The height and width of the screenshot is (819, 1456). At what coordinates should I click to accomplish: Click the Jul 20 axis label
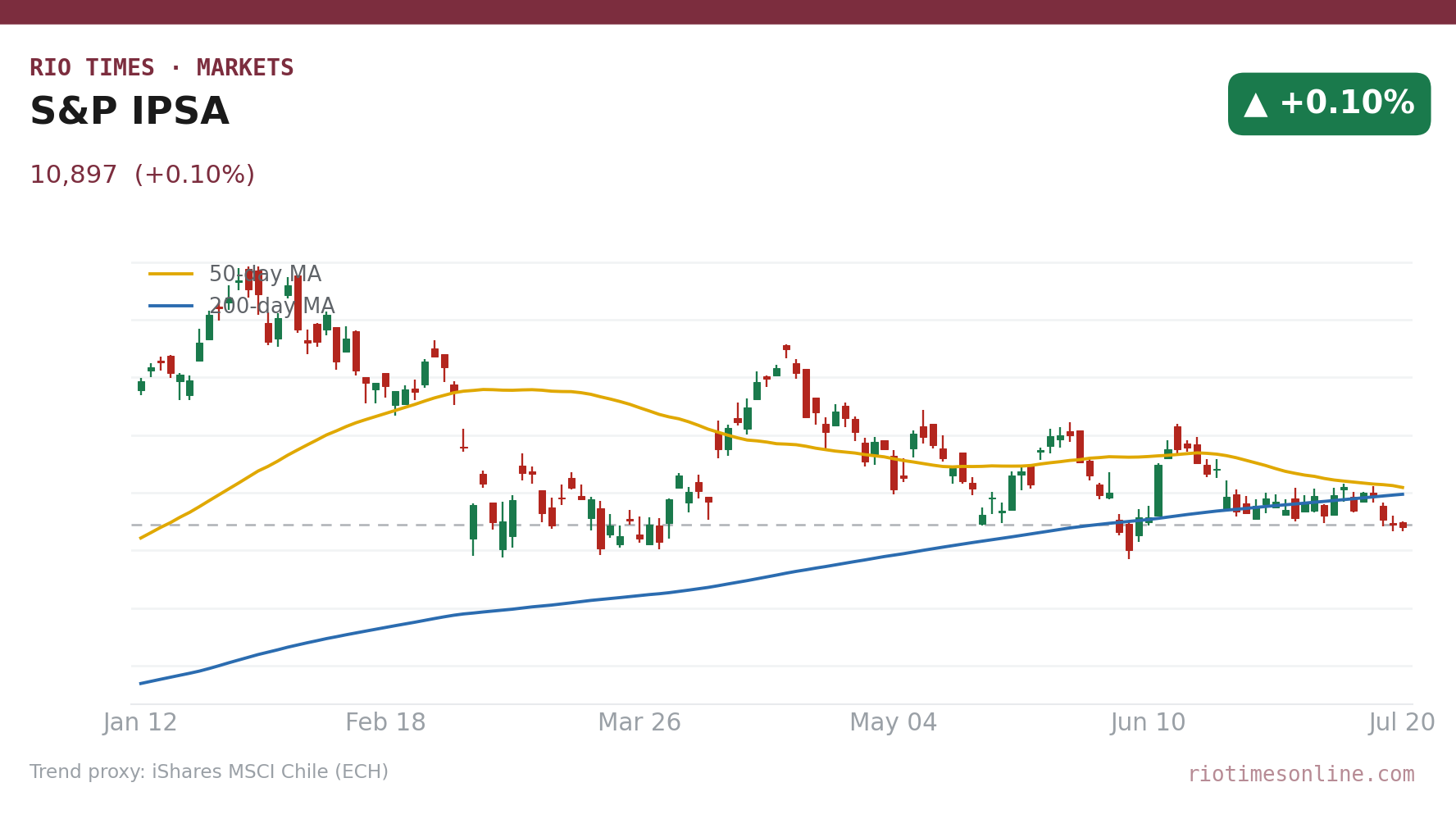coord(1402,723)
